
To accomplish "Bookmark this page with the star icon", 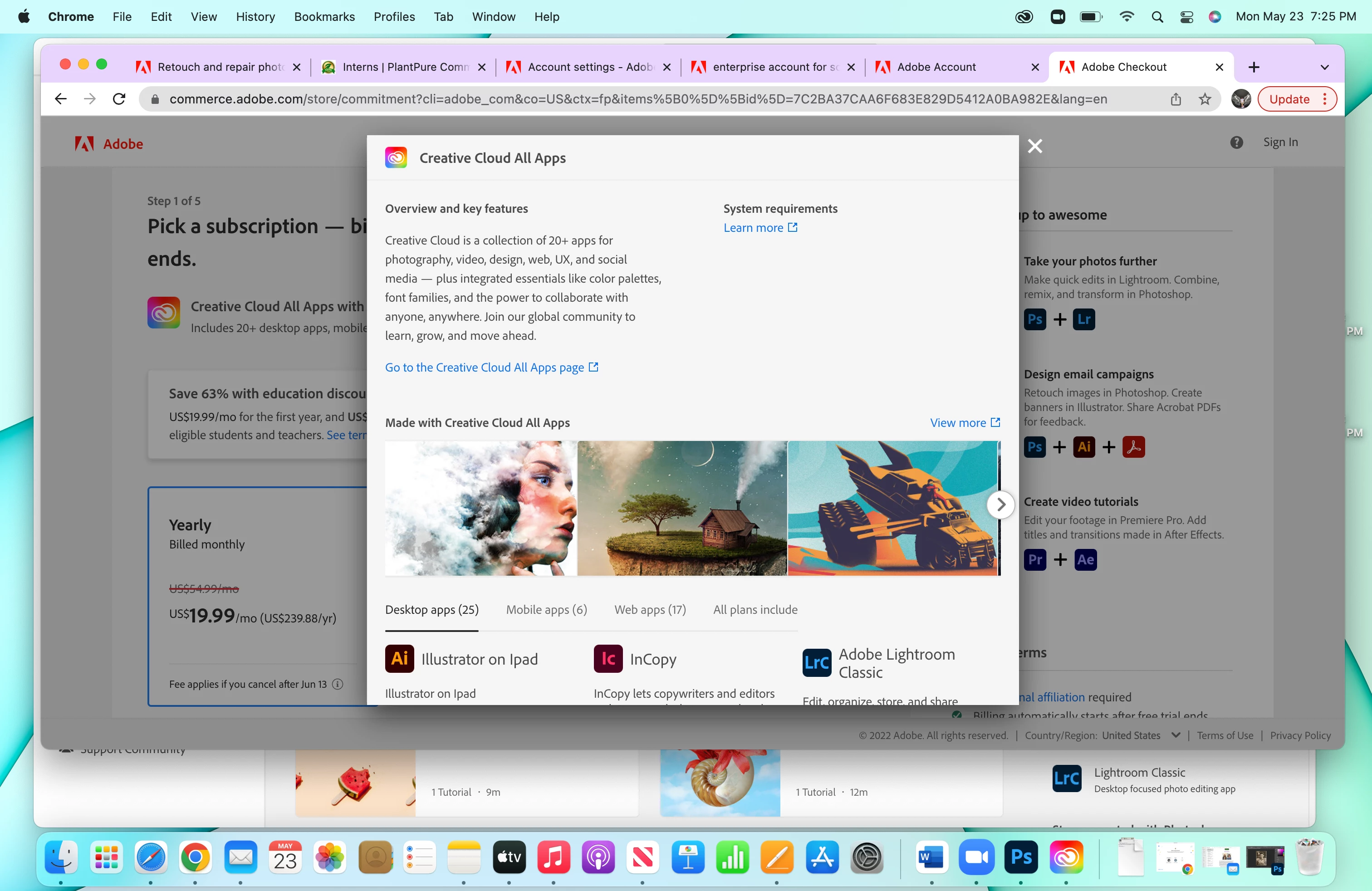I will (1205, 99).
